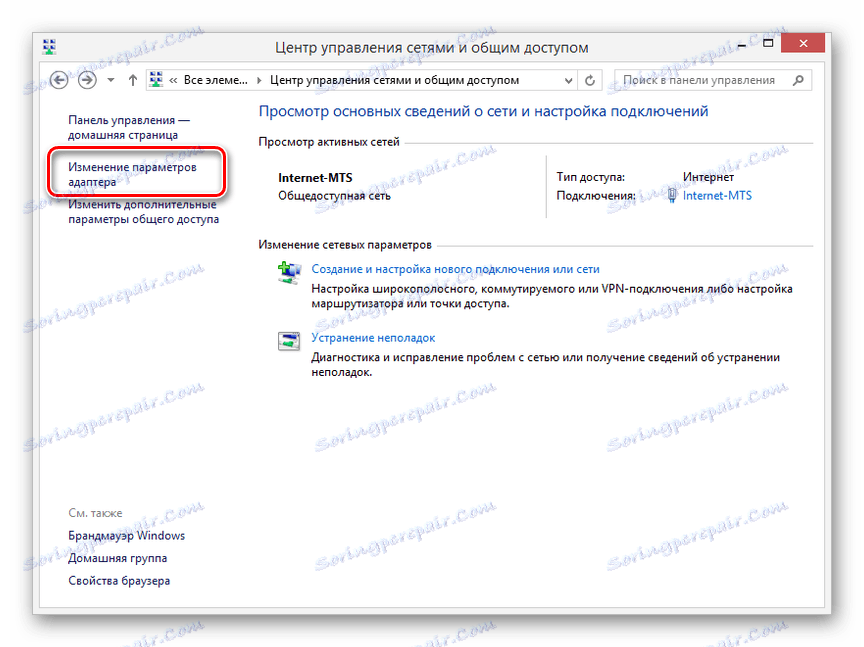This screenshot has width=864, height=647.
Task: Open 'Брандмауэр Windows'
Action: (126, 536)
